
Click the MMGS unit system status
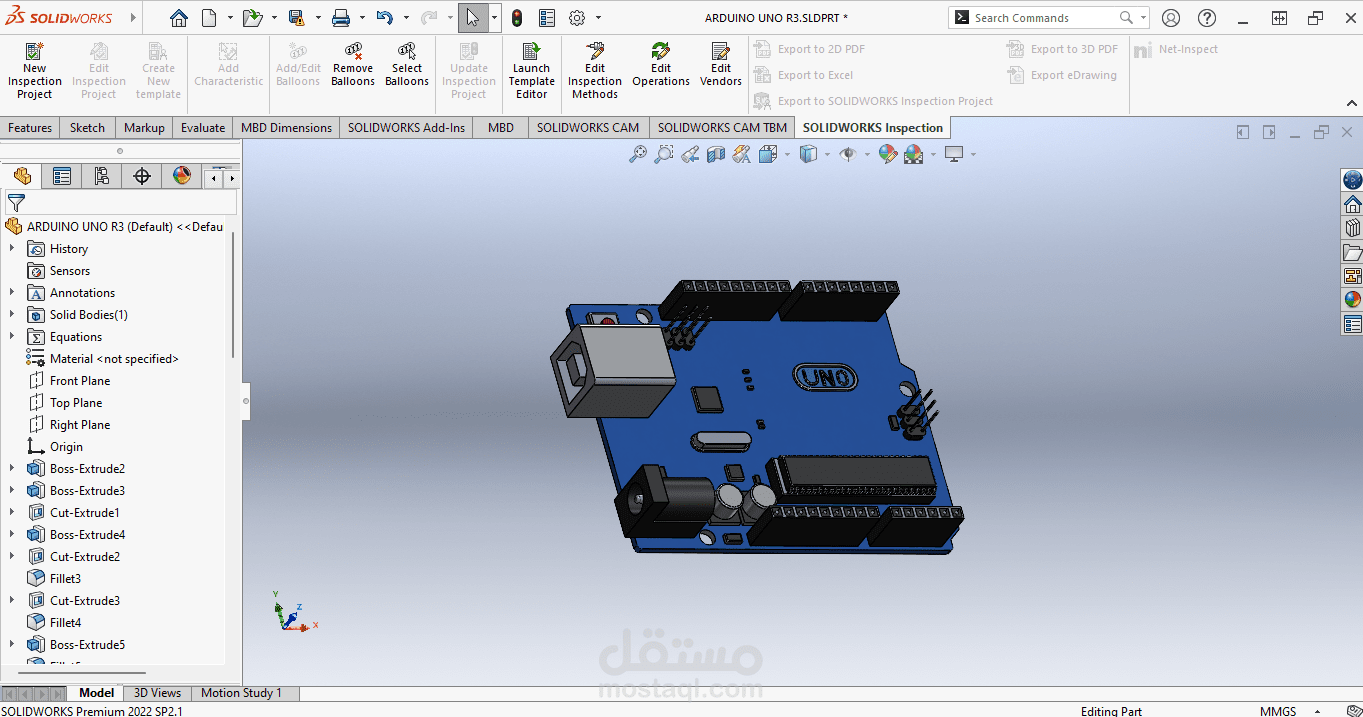[x=1278, y=711]
